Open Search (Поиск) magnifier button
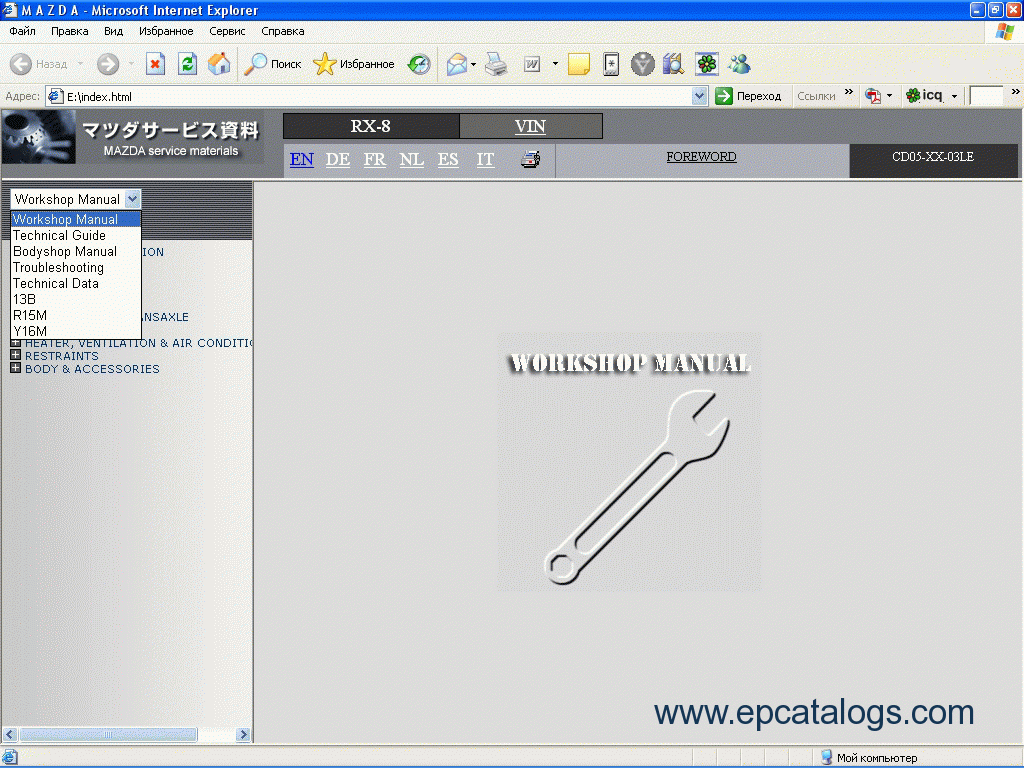The width and height of the screenshot is (1024, 768). [x=273, y=64]
